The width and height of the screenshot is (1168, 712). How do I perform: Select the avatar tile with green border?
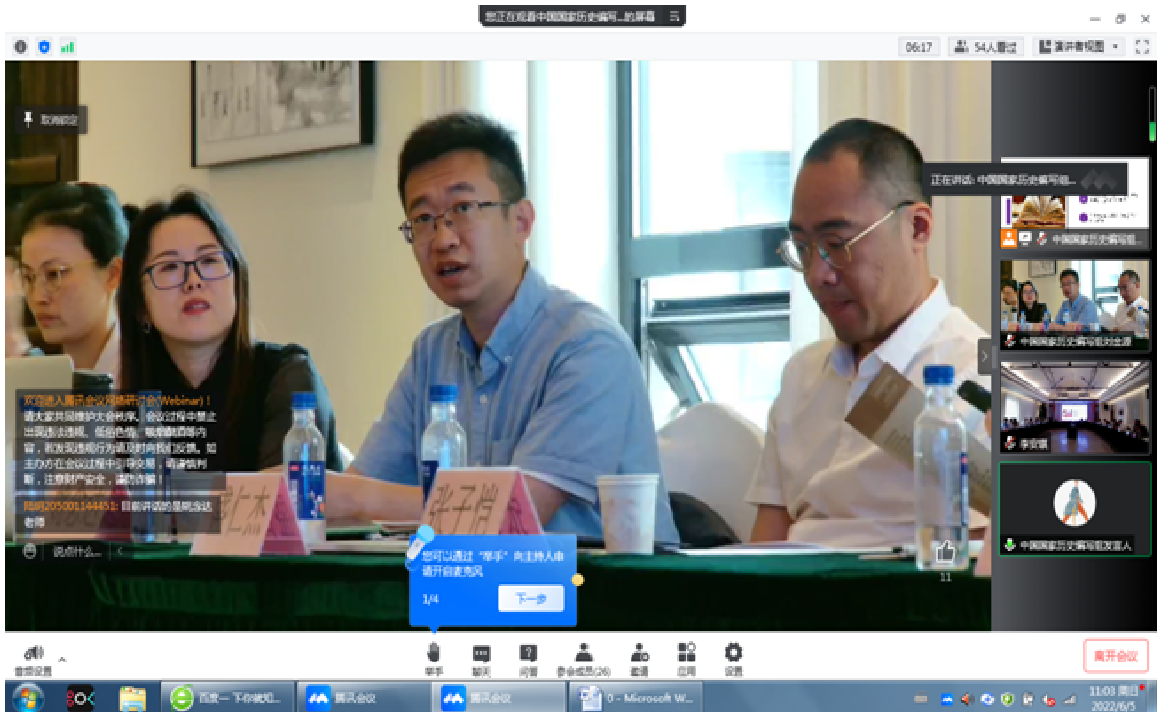(x=1074, y=509)
